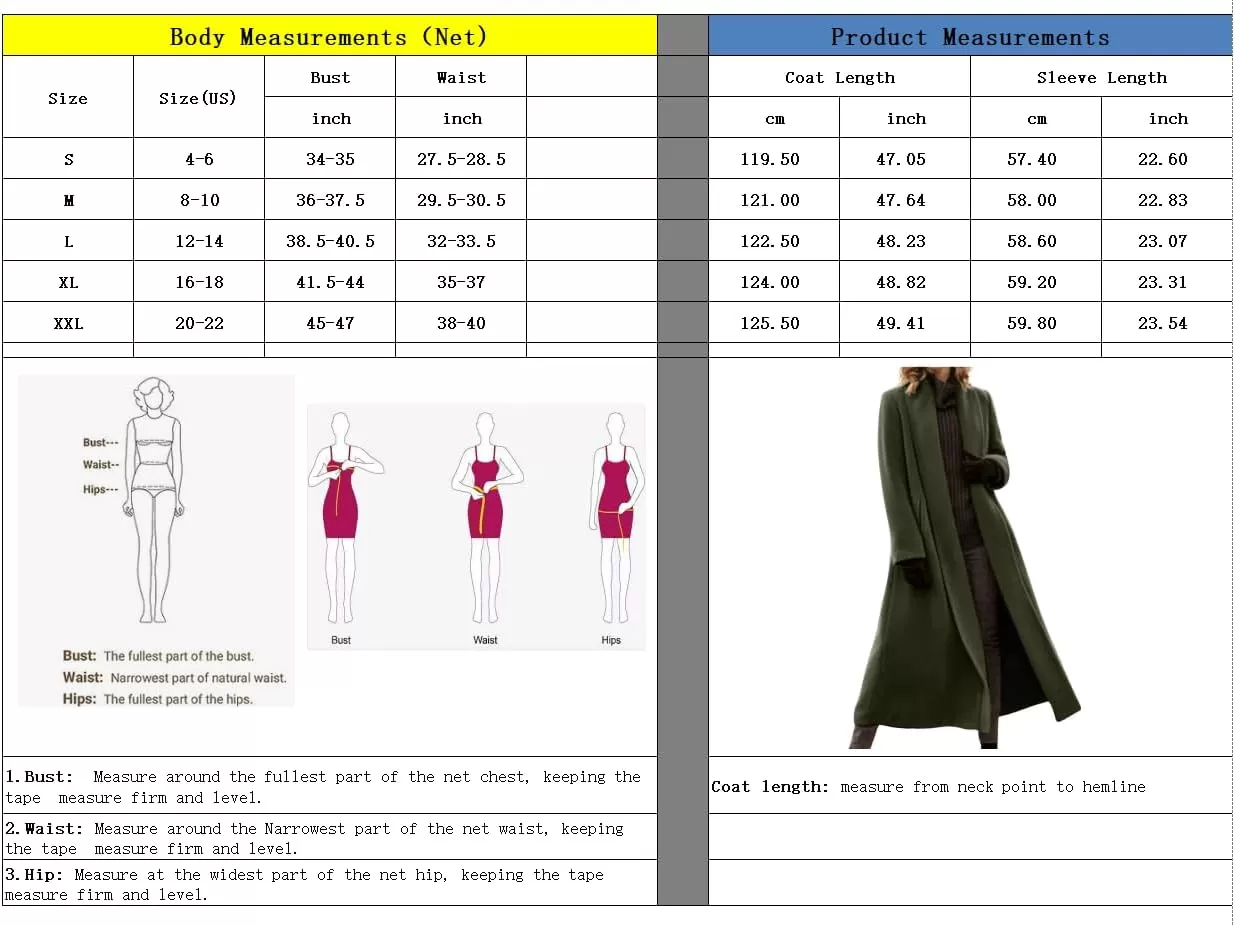Select sleeve length "22.83" inch cell
1235x926 pixels.
click(x=1167, y=200)
